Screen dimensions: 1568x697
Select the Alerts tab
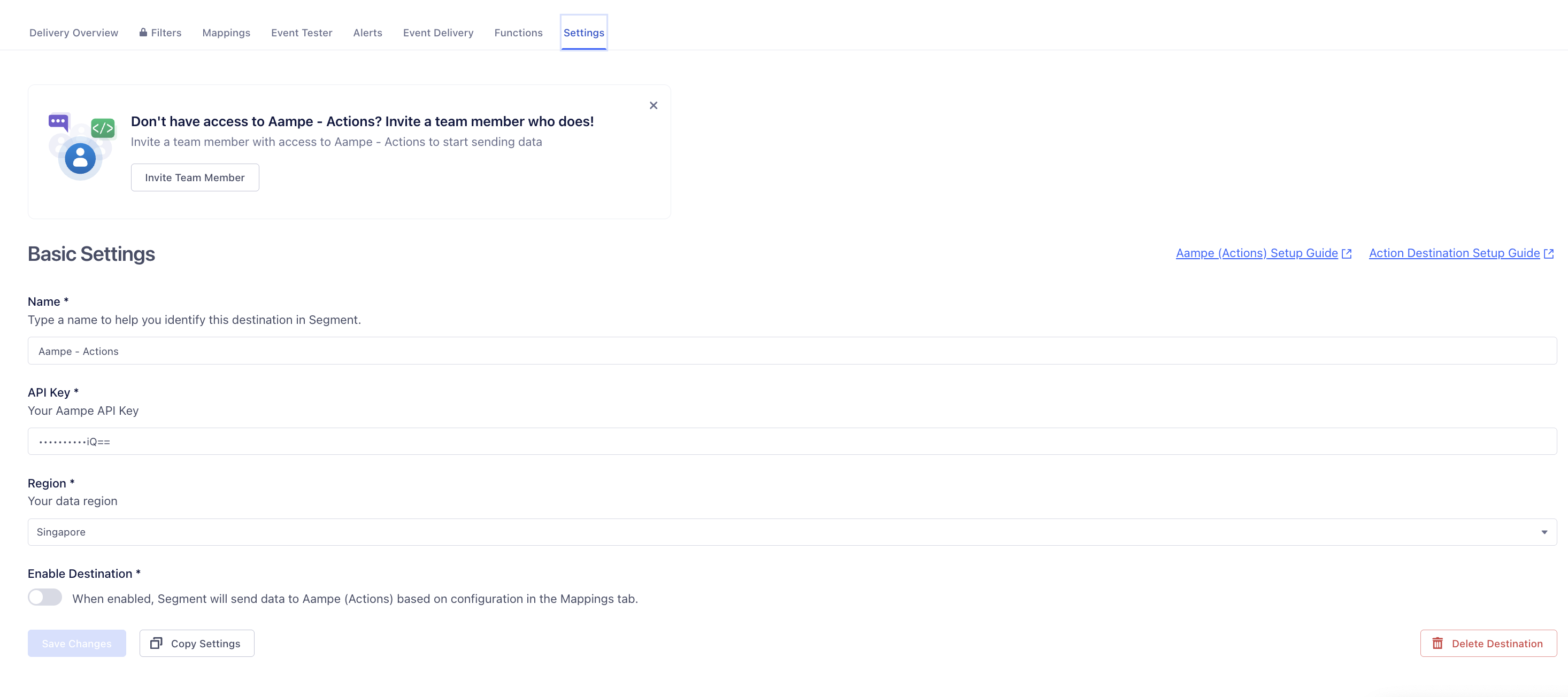coord(367,33)
